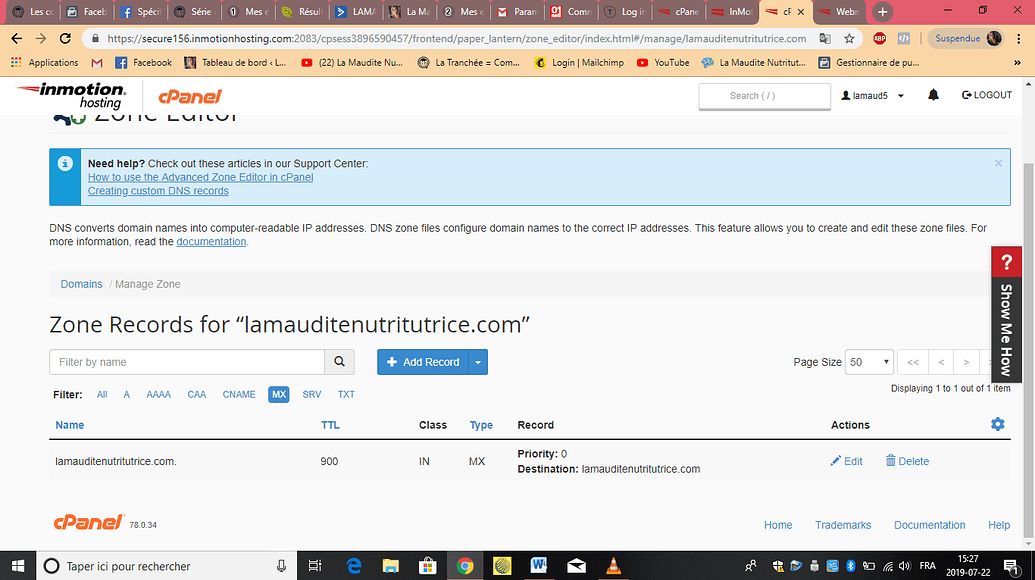Edit the lamauditenutritutrice.com MX record
This screenshot has height=580, width=1035.
click(x=846, y=461)
